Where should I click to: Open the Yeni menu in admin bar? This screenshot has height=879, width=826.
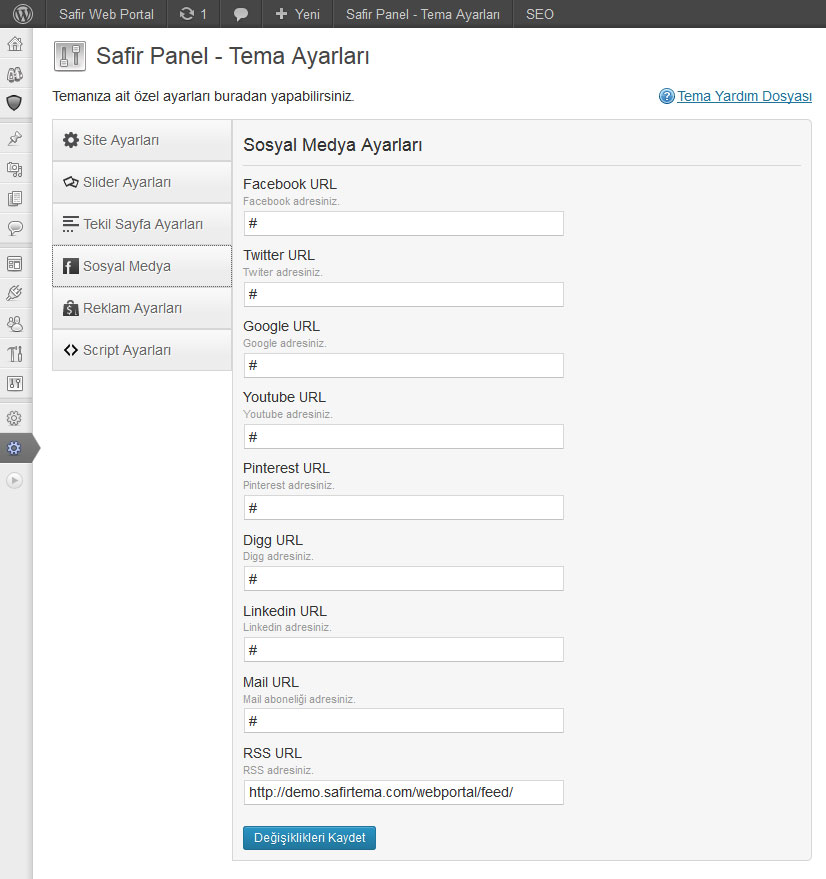click(298, 14)
